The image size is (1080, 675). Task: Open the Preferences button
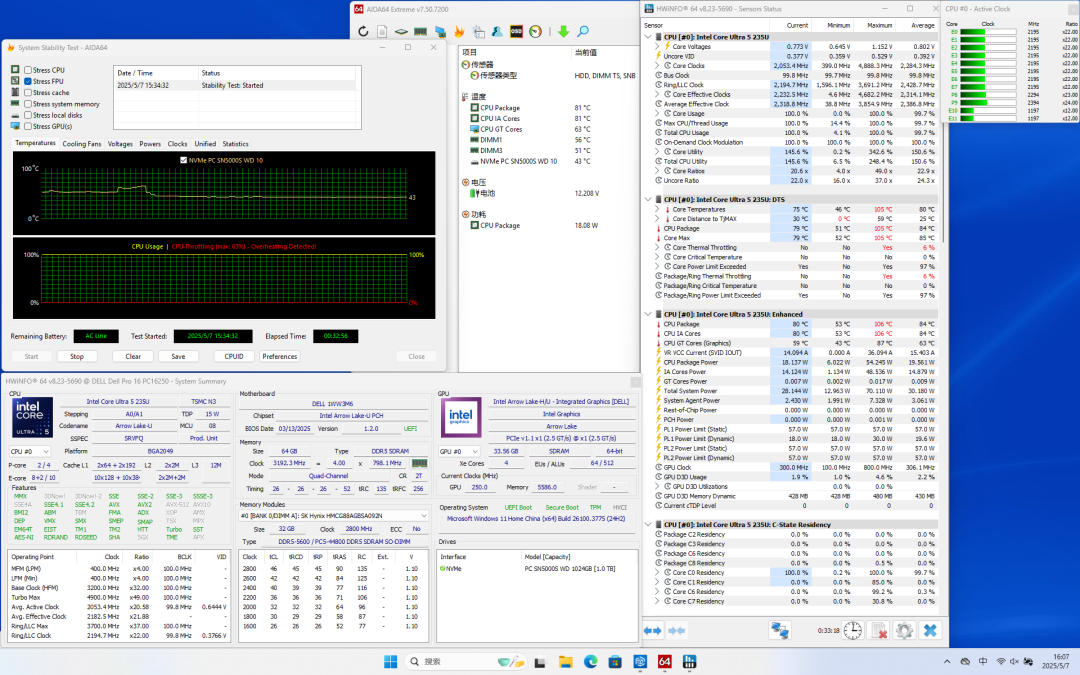280,357
